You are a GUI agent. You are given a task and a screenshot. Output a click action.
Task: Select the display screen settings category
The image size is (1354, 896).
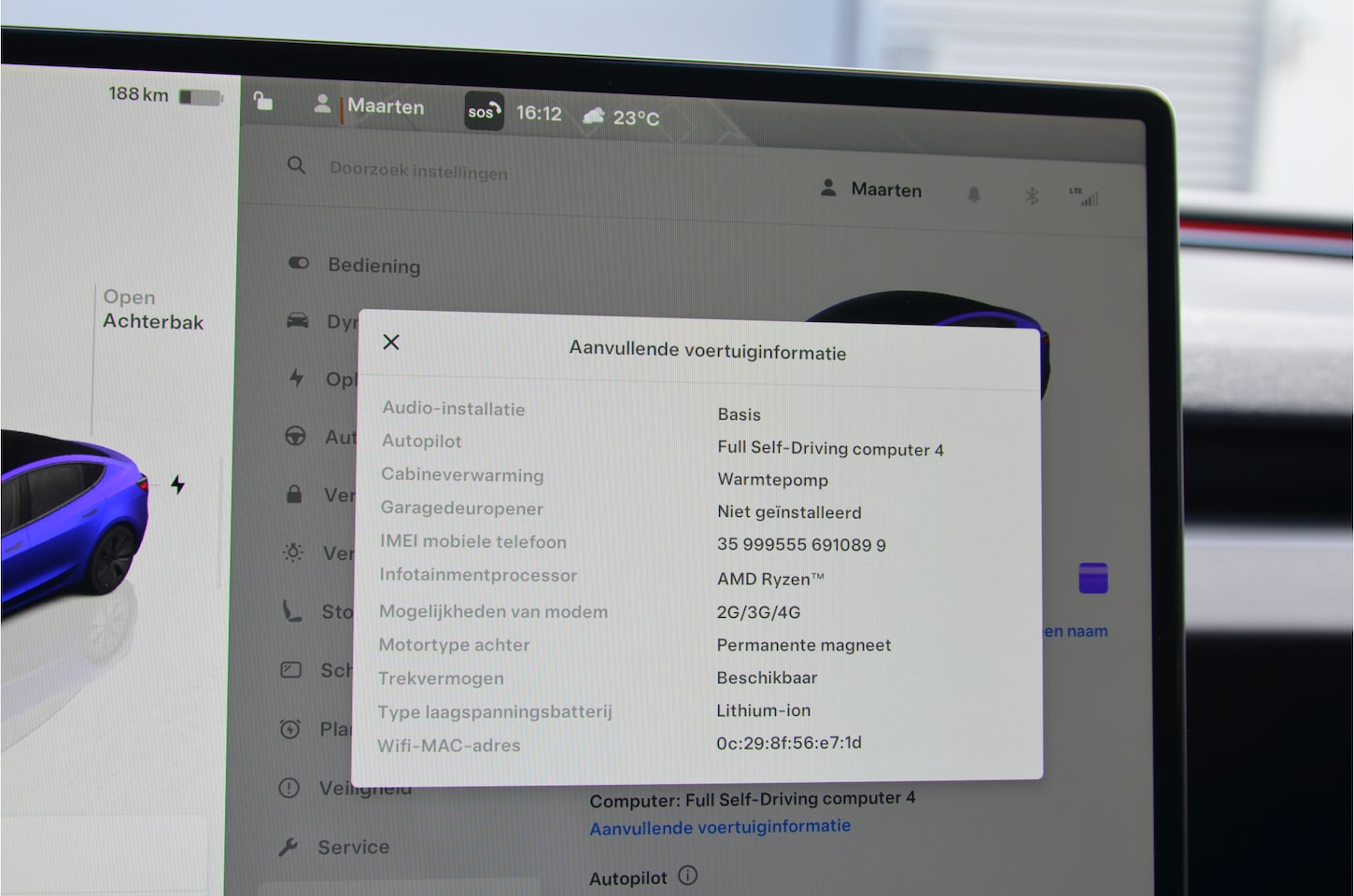291,670
